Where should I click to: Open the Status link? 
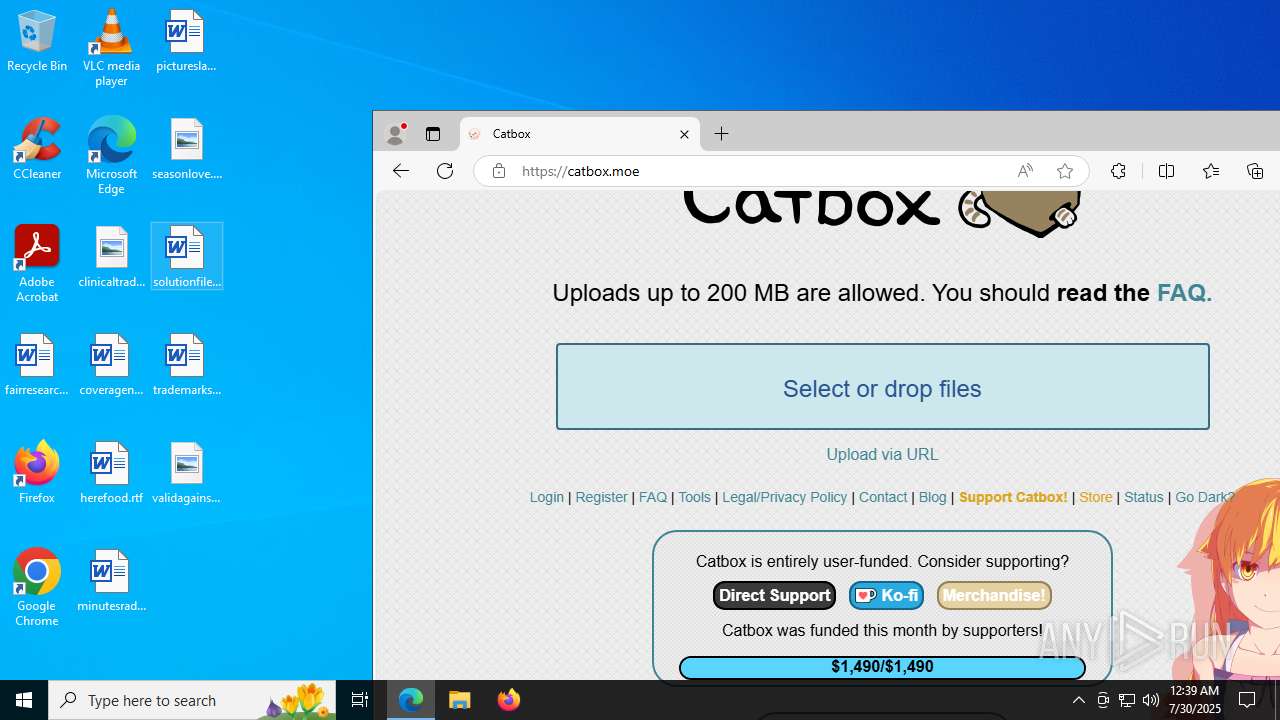point(1143,497)
